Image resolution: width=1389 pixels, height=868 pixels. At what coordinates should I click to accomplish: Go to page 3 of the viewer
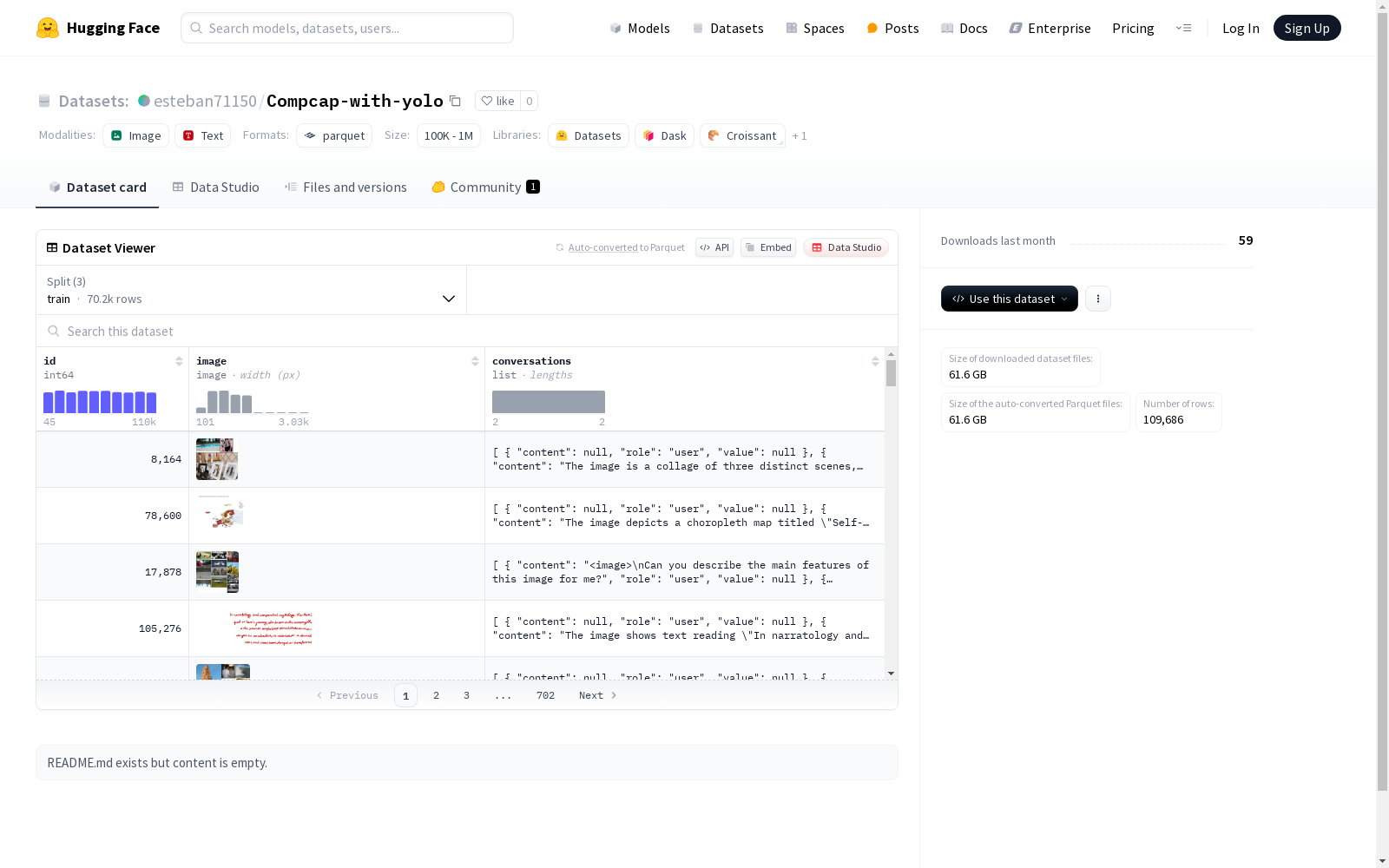[466, 695]
